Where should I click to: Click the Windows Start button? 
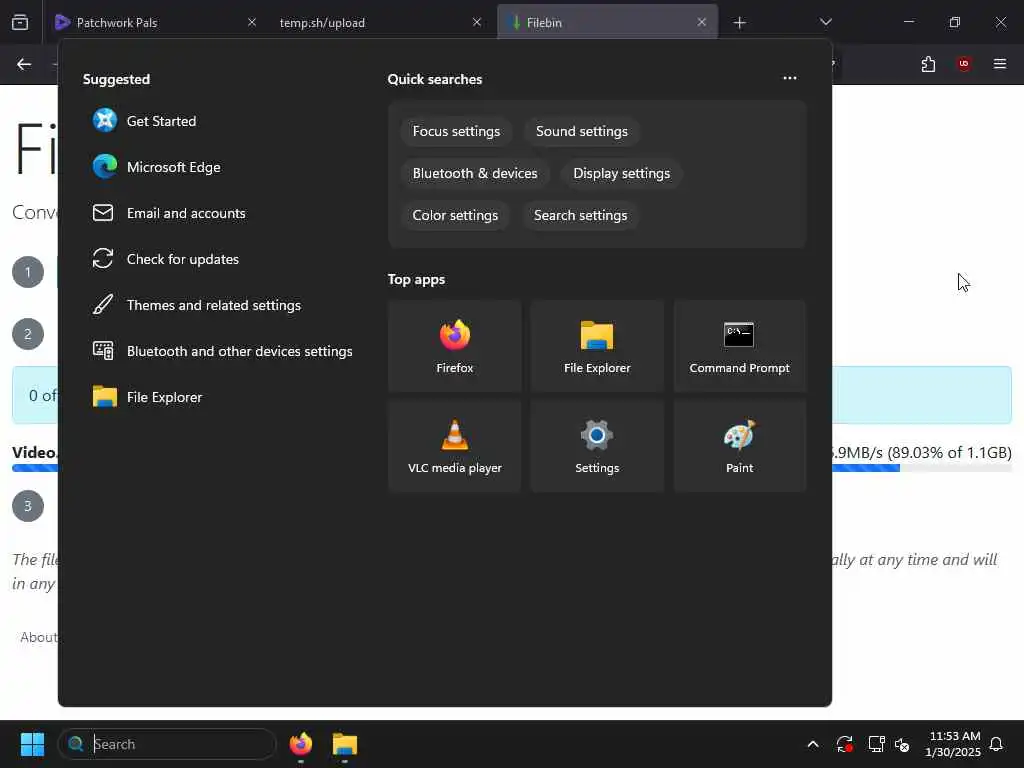point(32,744)
